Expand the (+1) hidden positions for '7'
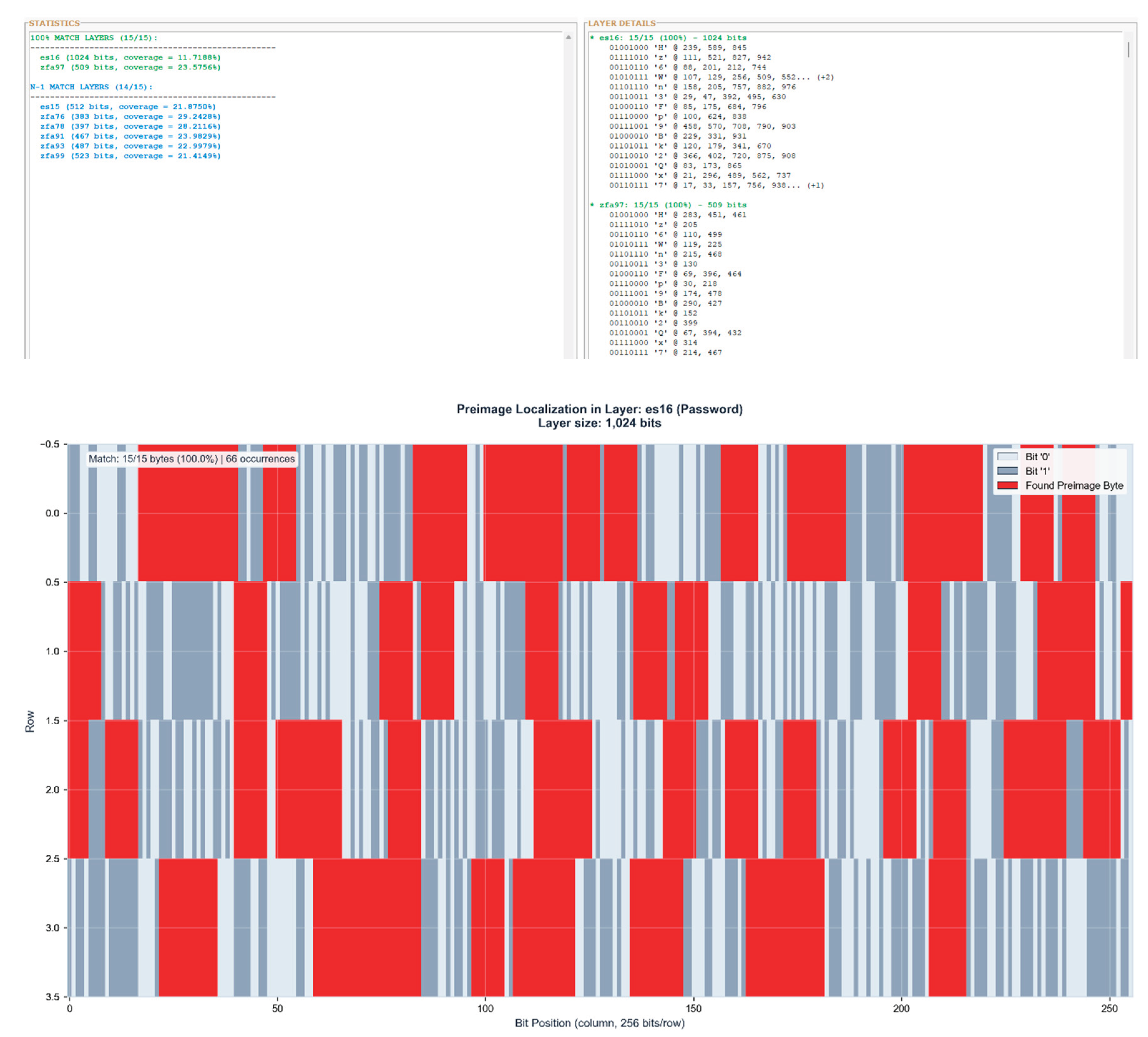 (817, 184)
